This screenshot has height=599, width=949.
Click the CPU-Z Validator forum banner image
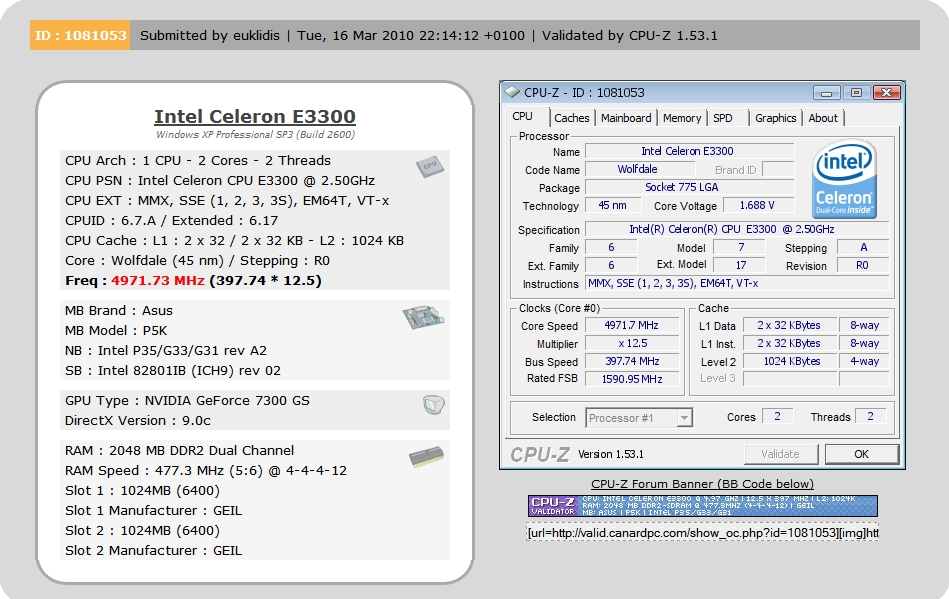[x=703, y=506]
